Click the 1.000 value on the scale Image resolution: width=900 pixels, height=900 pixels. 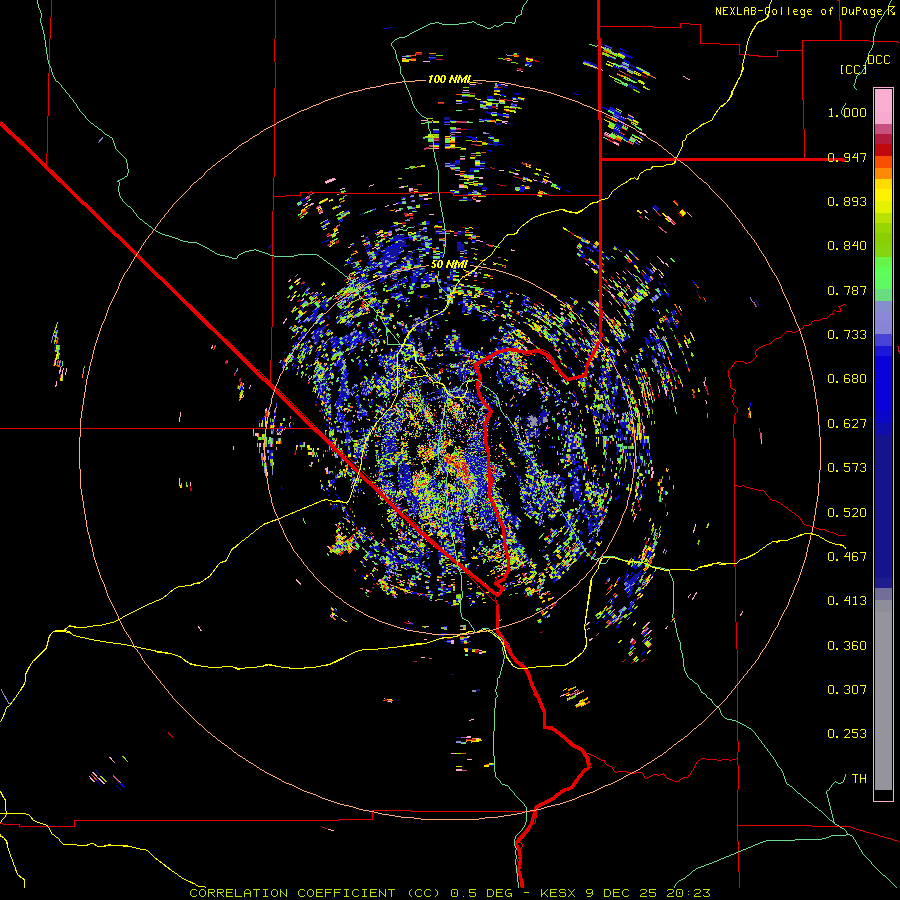(x=847, y=112)
